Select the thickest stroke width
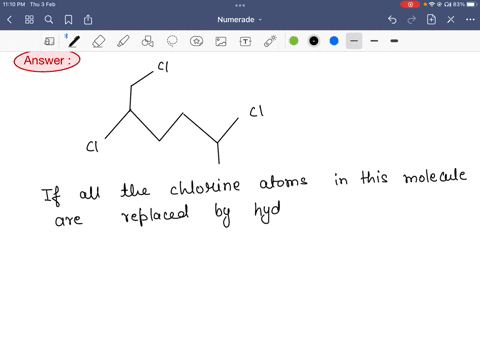 point(394,41)
